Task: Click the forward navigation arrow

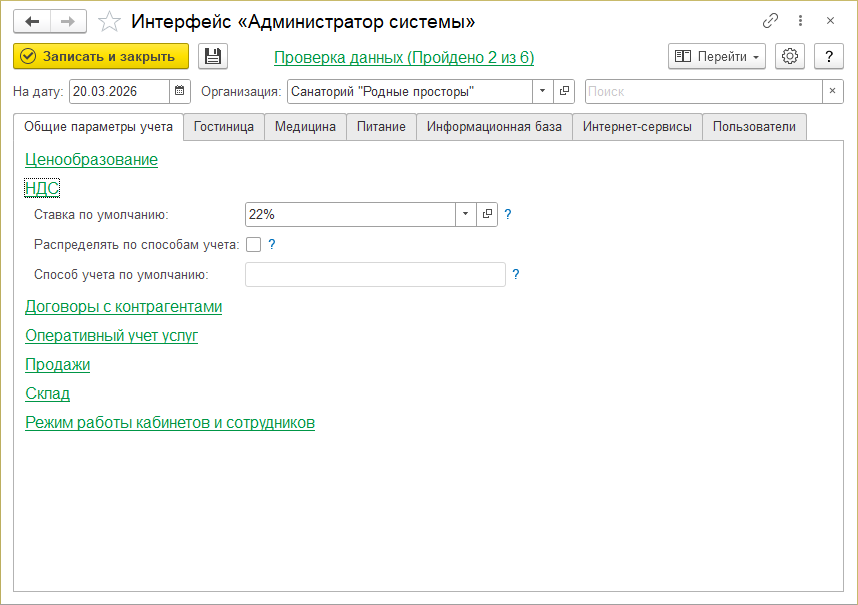Action: click(x=68, y=21)
